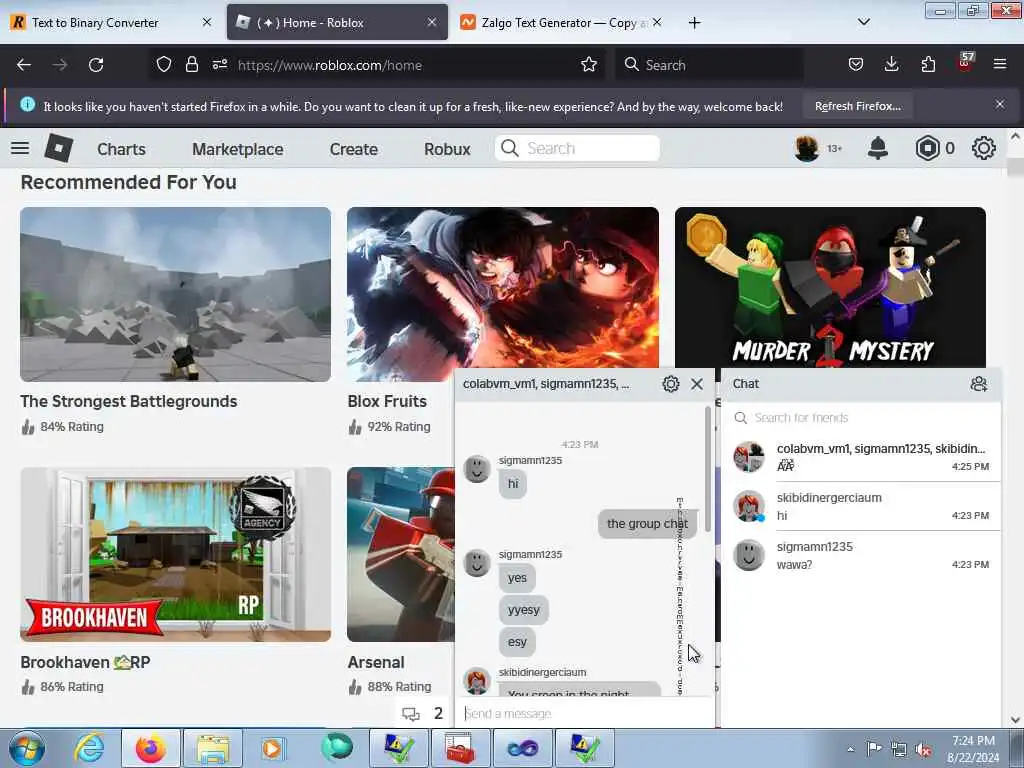
Task: Click The Strongest Battlegrounds title link
Action: point(129,401)
